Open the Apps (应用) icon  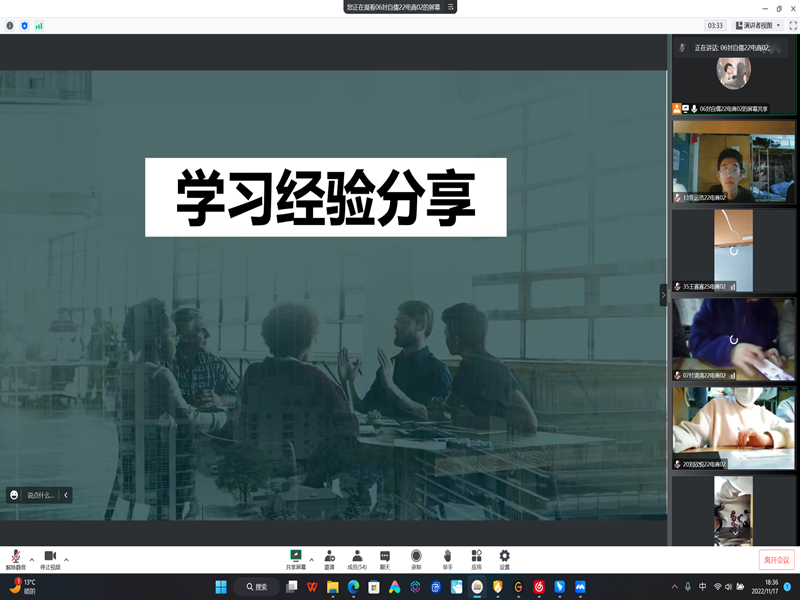click(476, 557)
